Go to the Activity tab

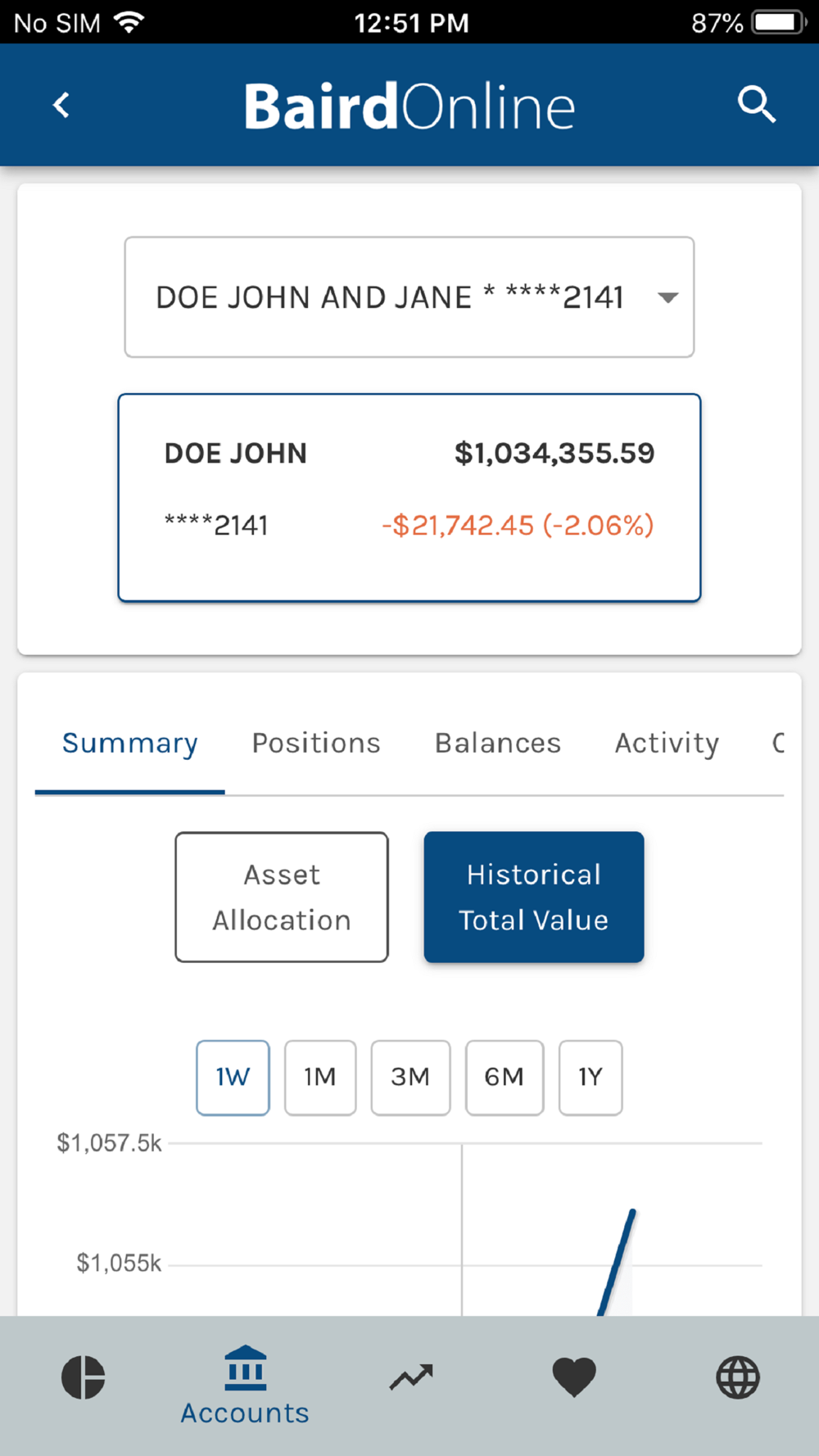pyautogui.click(x=667, y=743)
